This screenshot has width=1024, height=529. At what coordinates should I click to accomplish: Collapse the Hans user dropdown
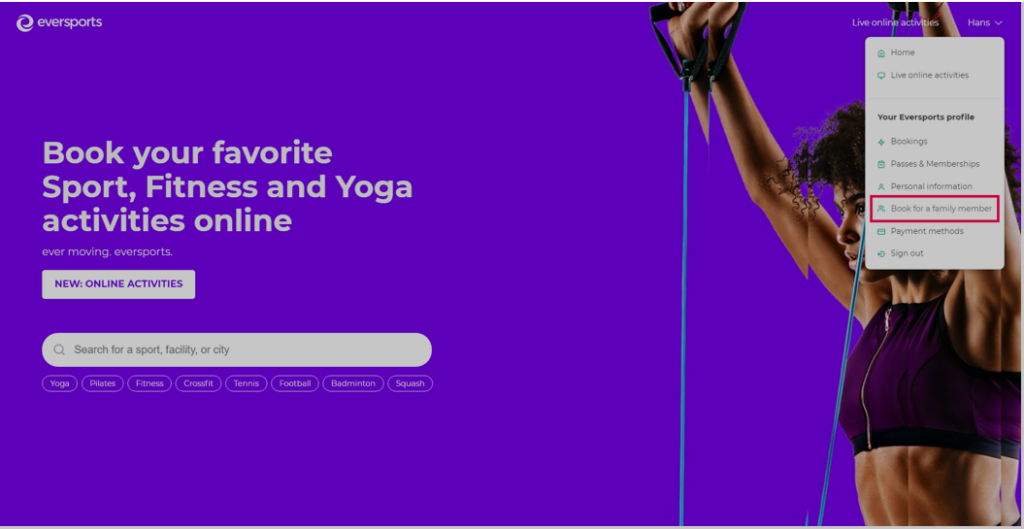click(x=985, y=23)
